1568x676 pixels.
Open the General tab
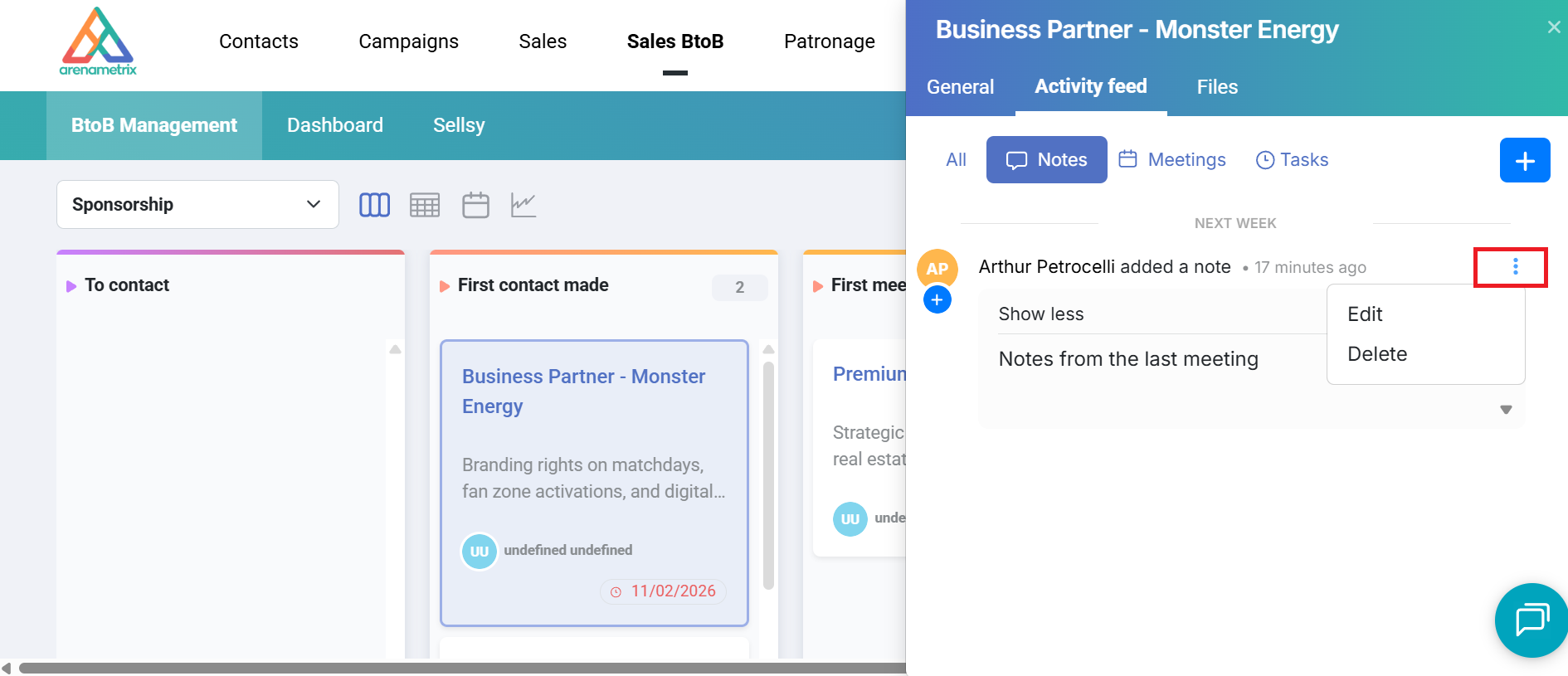point(960,87)
